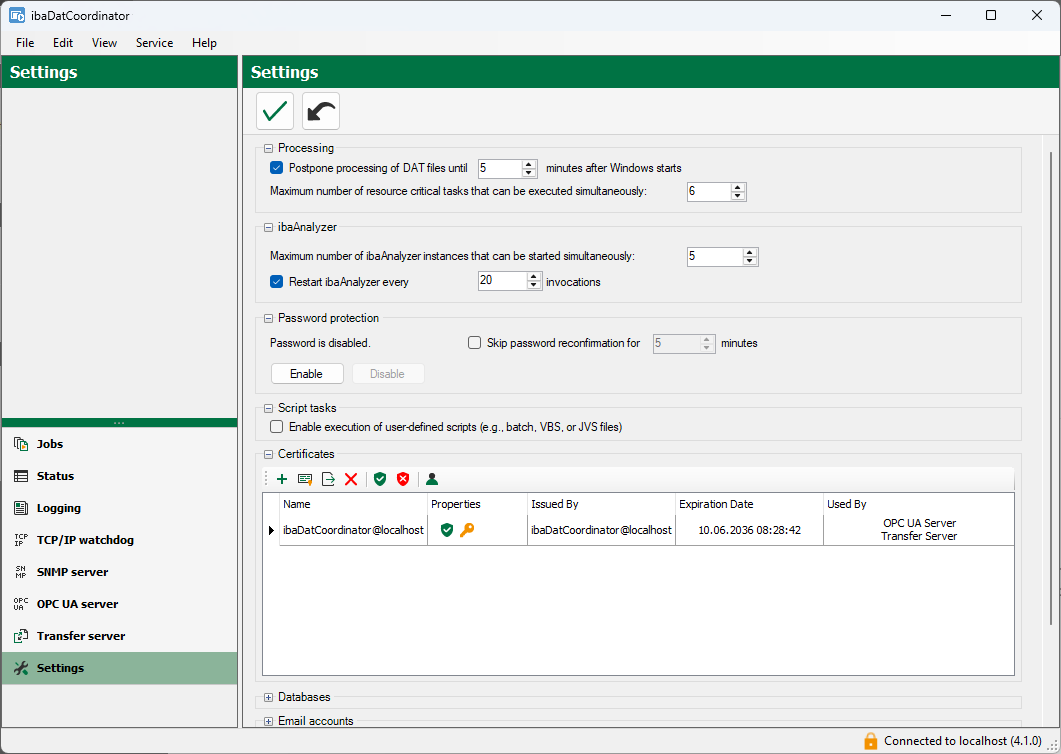
Task: Click the Jobs sidebar icon
Action: tap(21, 444)
